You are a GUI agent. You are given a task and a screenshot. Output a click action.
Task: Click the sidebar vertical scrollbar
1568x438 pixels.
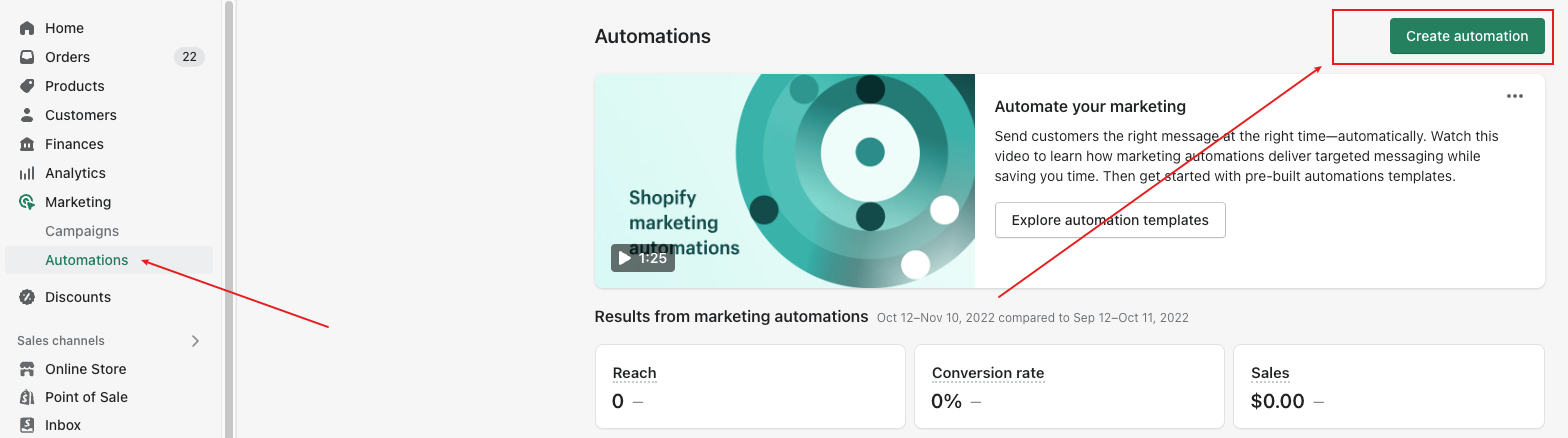tap(229, 200)
